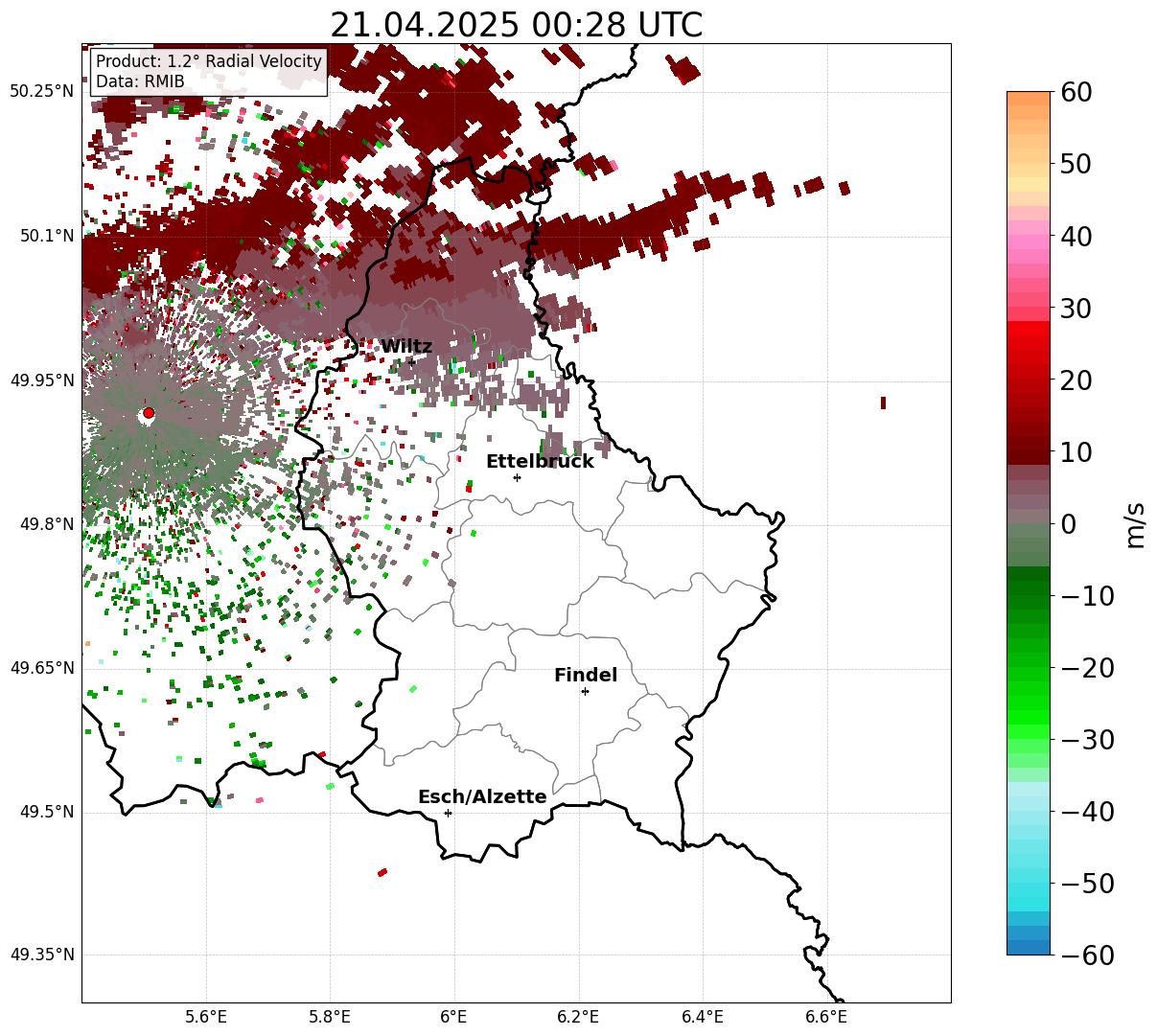Click the orange top segment of colorbar
The image size is (1157, 1036).
click(1029, 99)
